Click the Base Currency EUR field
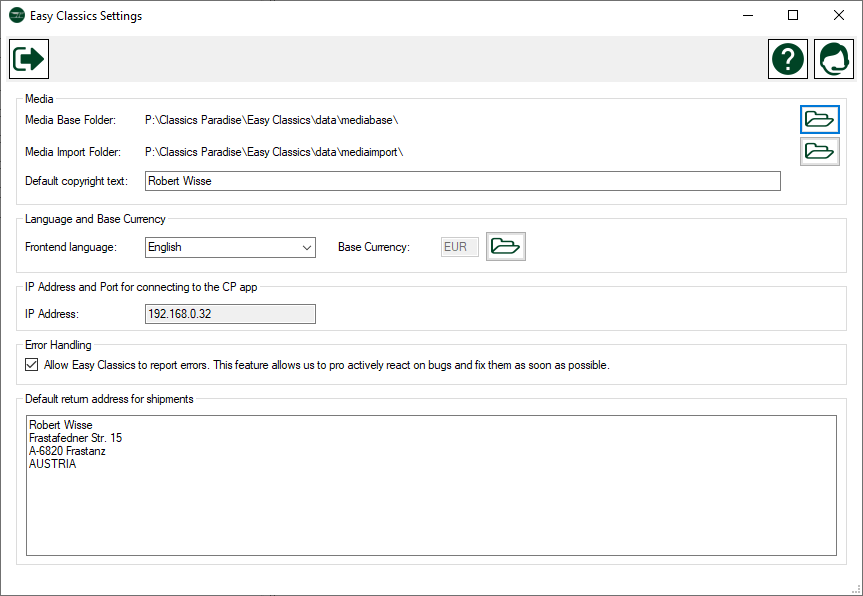Image resolution: width=863 pixels, height=596 pixels. tap(460, 247)
